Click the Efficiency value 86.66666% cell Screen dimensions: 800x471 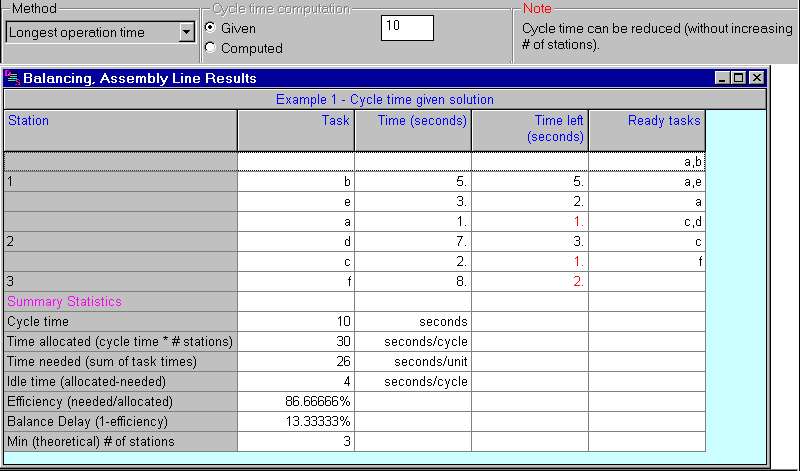click(x=296, y=401)
